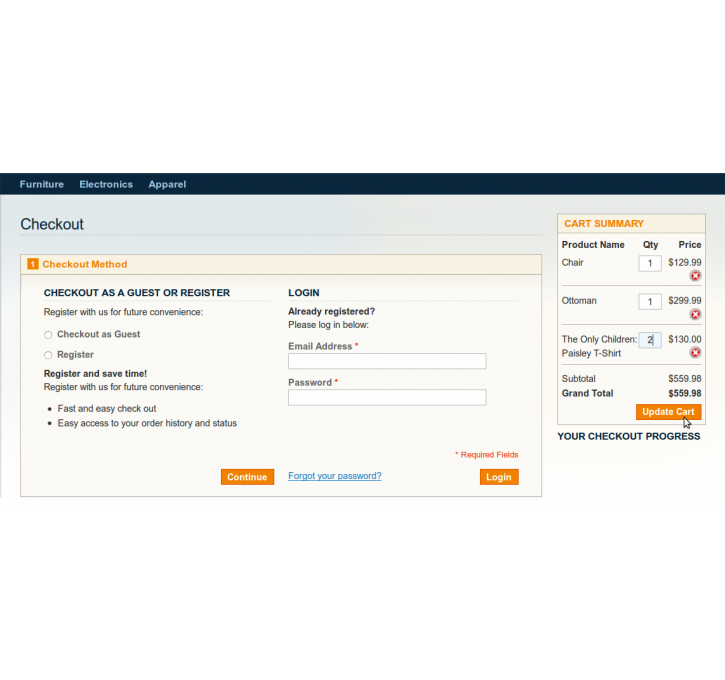Select the Register radio option
Screen dimensions: 725x680
click(x=48, y=355)
